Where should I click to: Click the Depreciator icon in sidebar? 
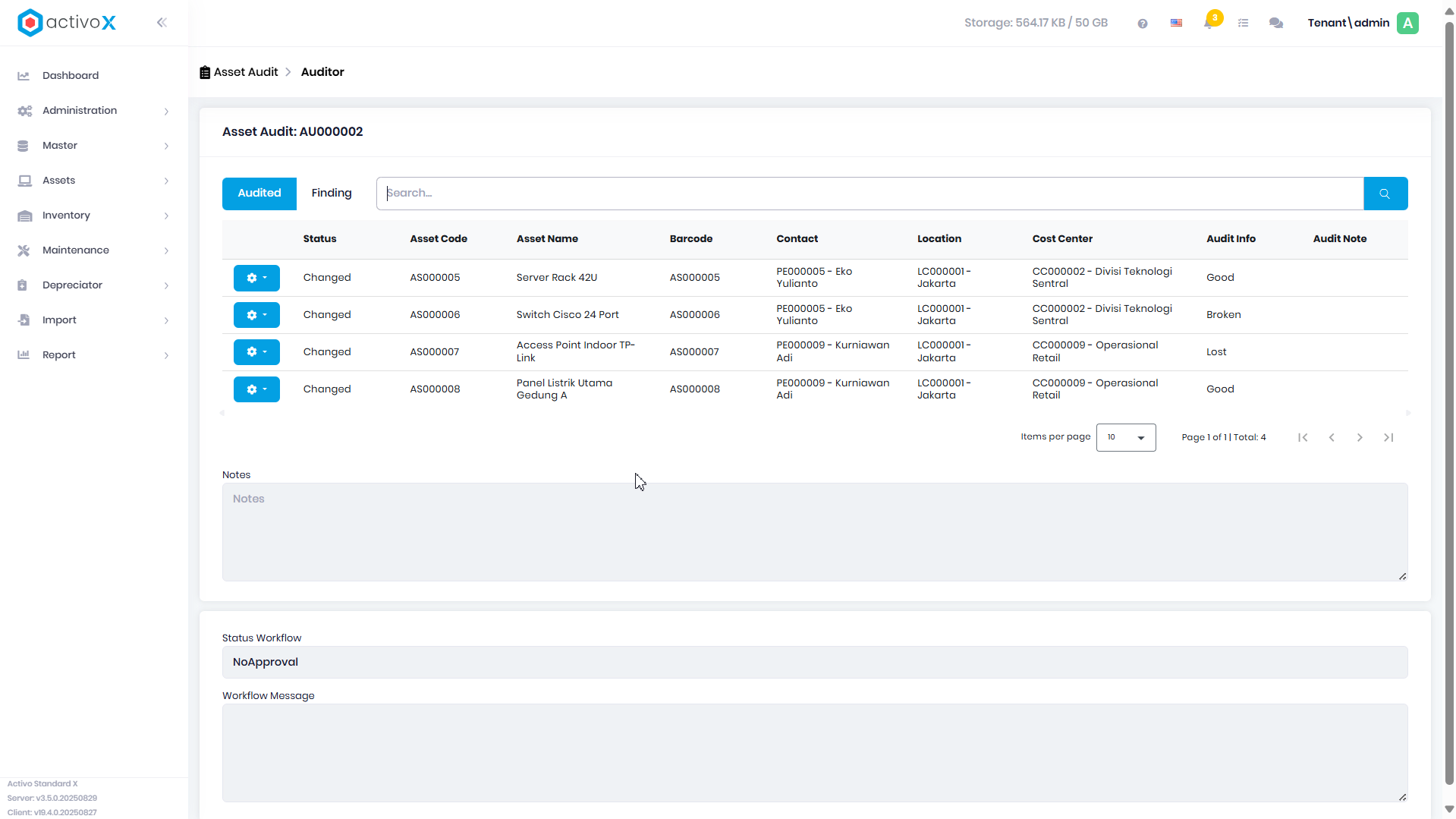[x=22, y=285]
